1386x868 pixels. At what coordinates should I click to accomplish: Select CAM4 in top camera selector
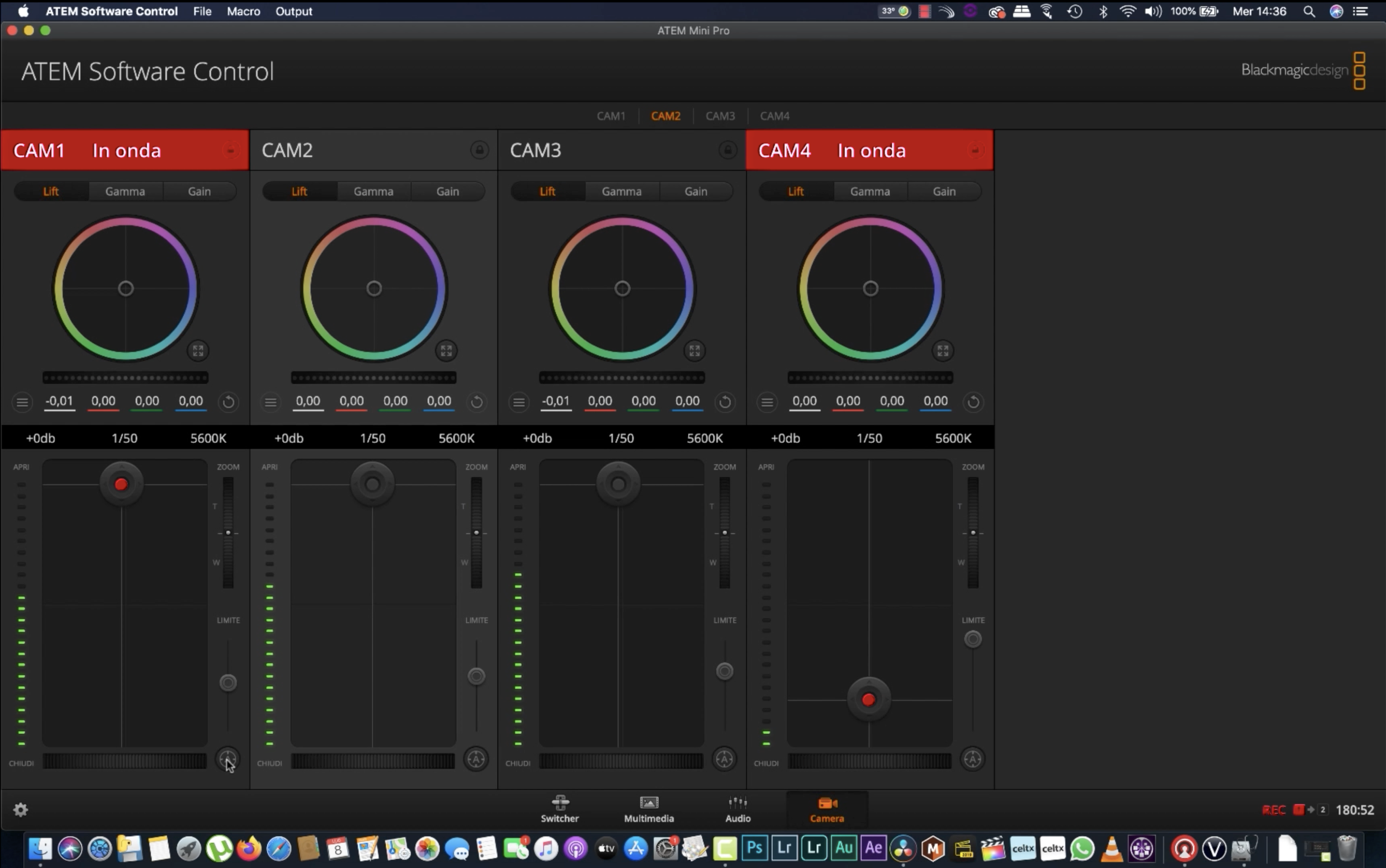click(x=775, y=116)
